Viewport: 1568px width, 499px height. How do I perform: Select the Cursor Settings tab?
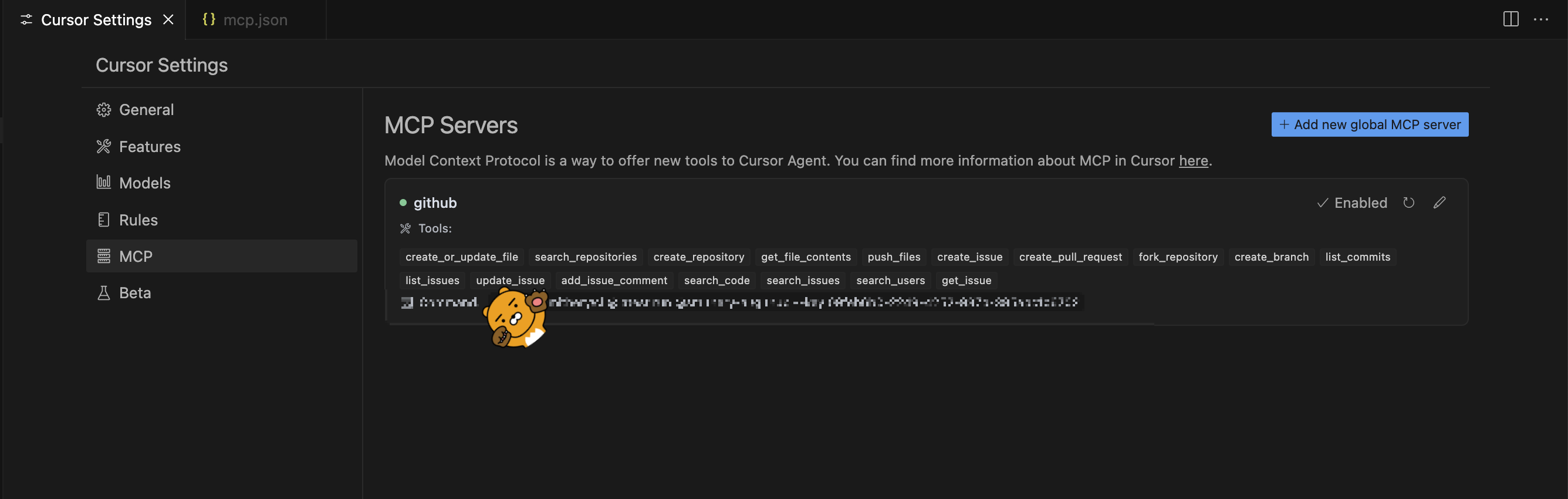pyautogui.click(x=96, y=19)
